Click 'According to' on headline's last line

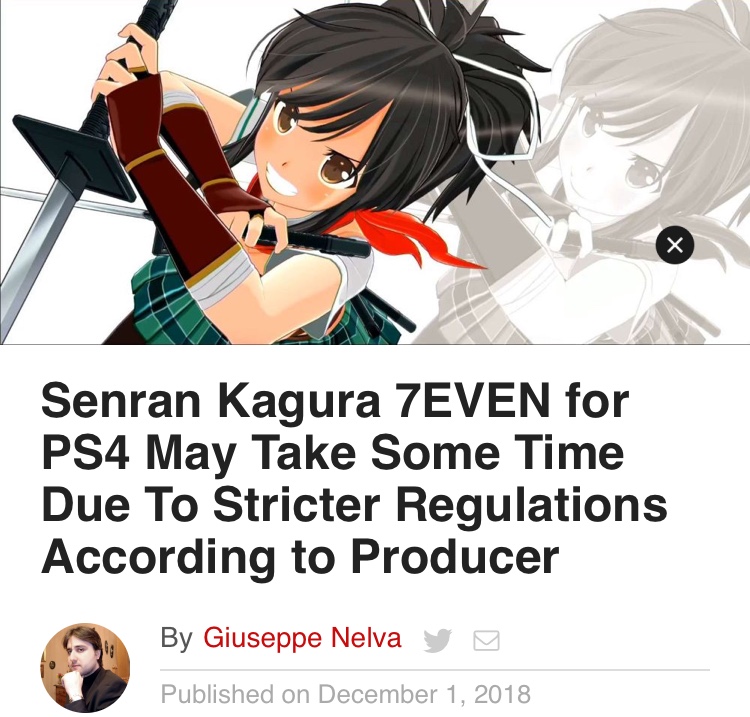click(x=188, y=557)
